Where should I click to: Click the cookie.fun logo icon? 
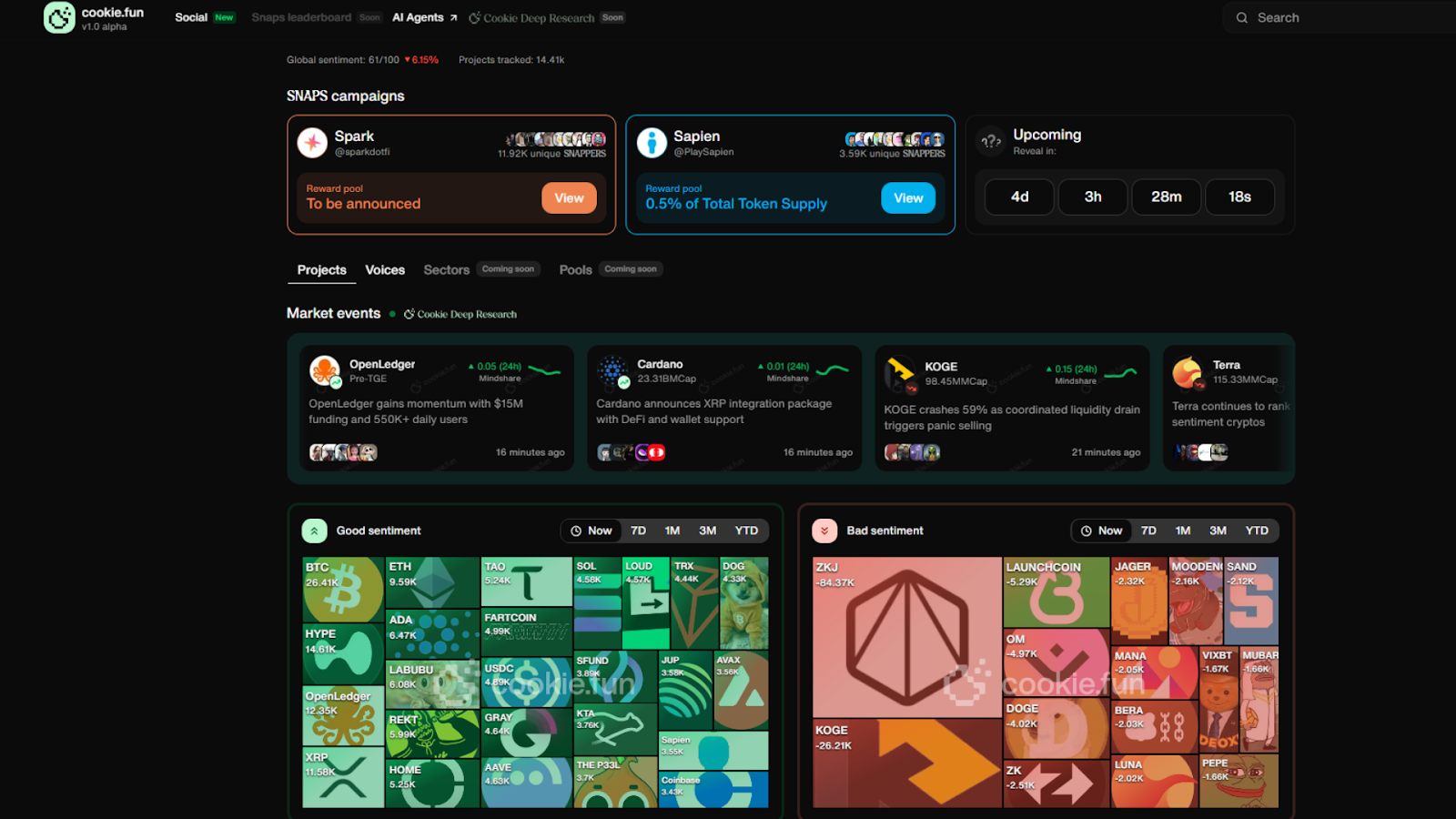pyautogui.click(x=59, y=17)
